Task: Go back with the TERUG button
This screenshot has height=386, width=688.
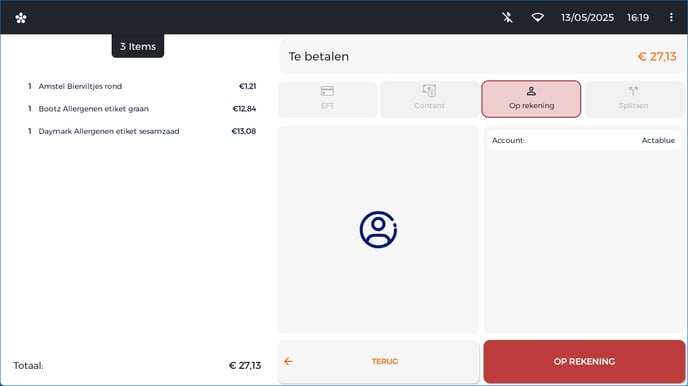Action: (x=378, y=361)
